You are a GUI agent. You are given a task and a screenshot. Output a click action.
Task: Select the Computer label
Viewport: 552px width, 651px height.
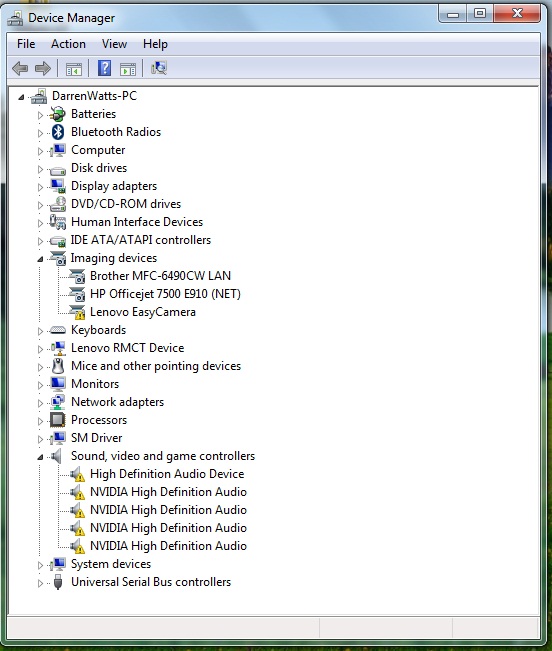tap(98, 150)
